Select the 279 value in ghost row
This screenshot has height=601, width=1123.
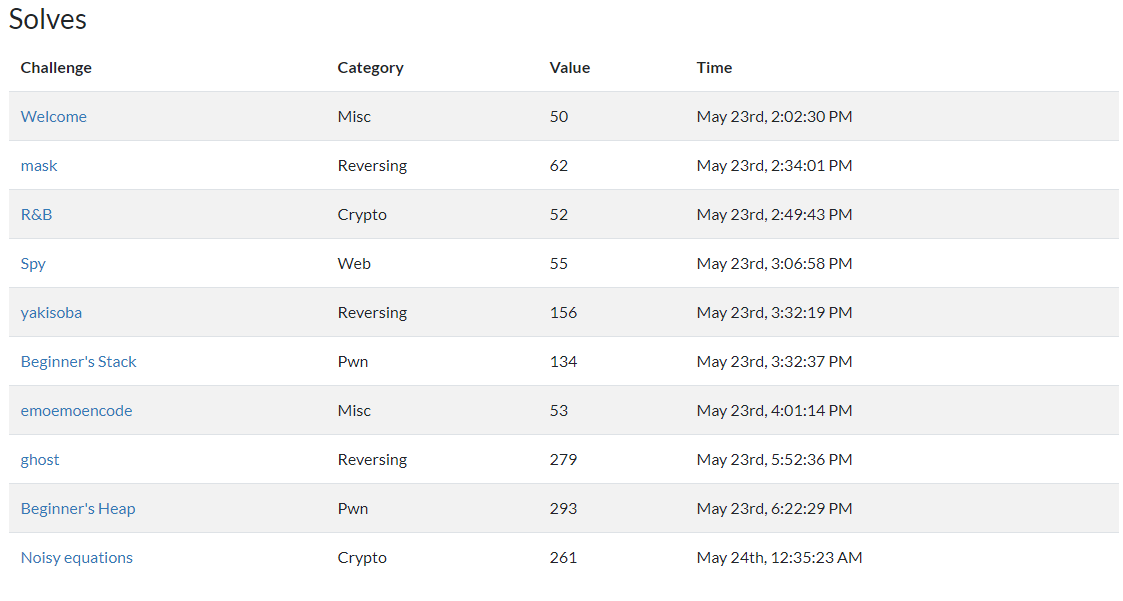[563, 459]
